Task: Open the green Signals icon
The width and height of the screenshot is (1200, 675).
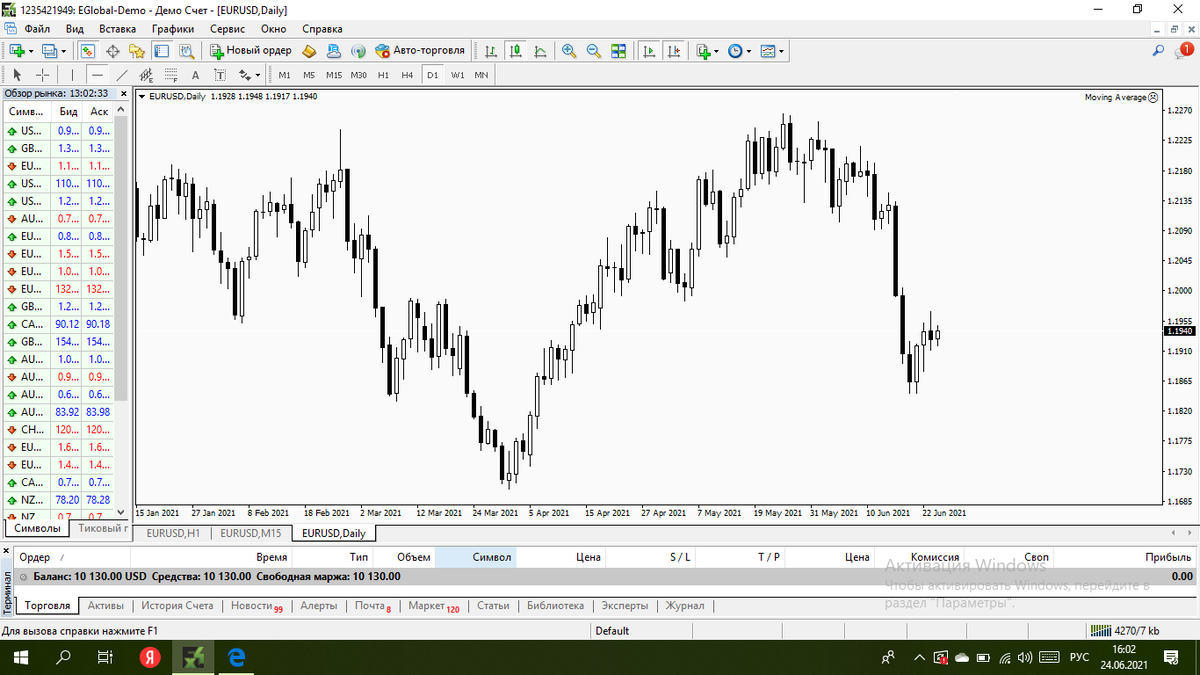Action: coord(358,50)
